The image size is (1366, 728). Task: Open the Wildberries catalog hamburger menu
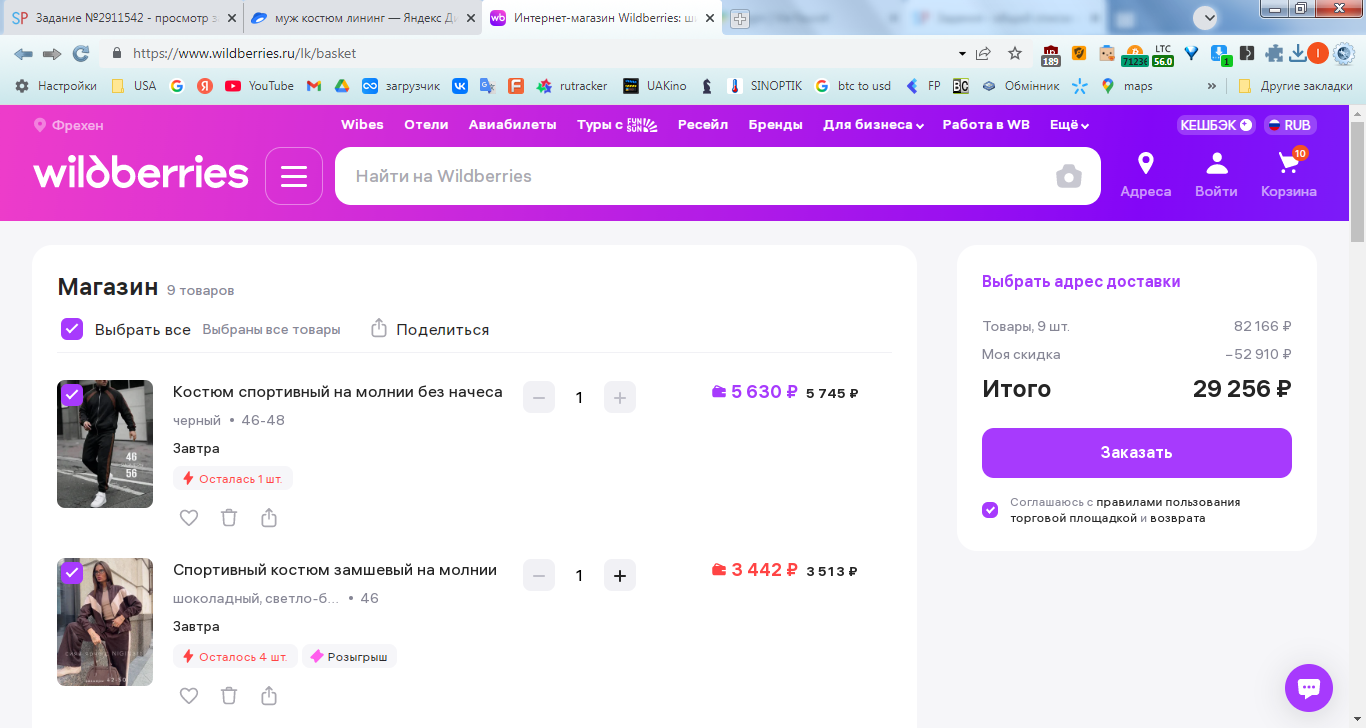tap(294, 176)
